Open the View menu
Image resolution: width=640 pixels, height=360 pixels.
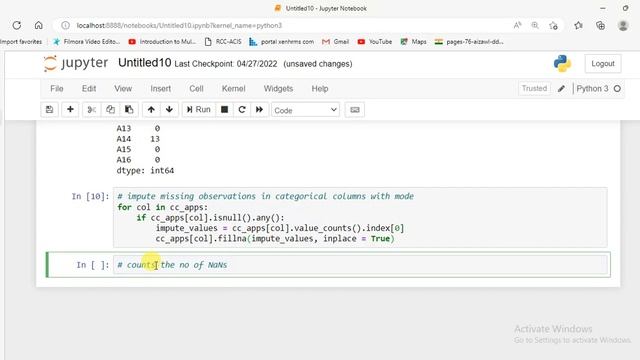click(x=123, y=89)
